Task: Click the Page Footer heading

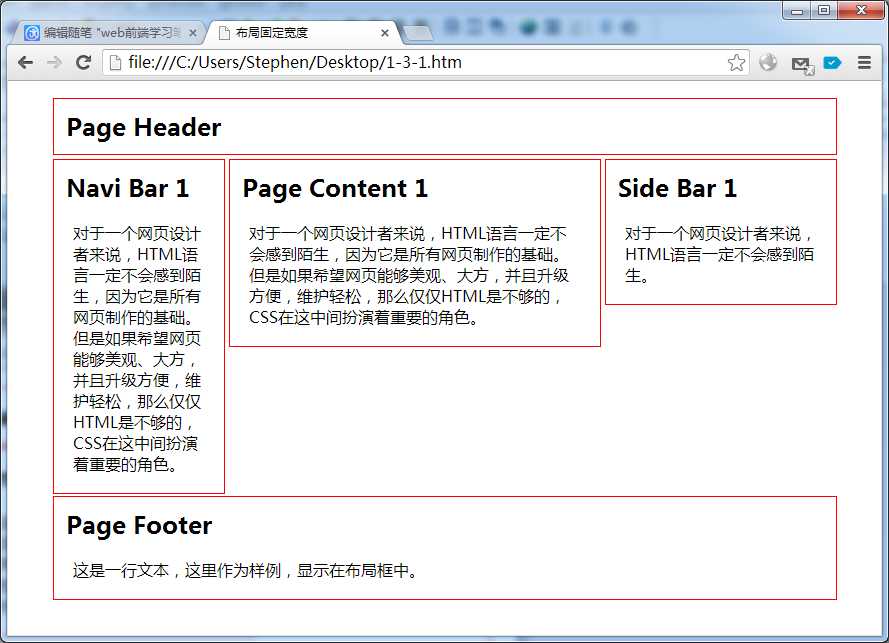Action: [139, 526]
